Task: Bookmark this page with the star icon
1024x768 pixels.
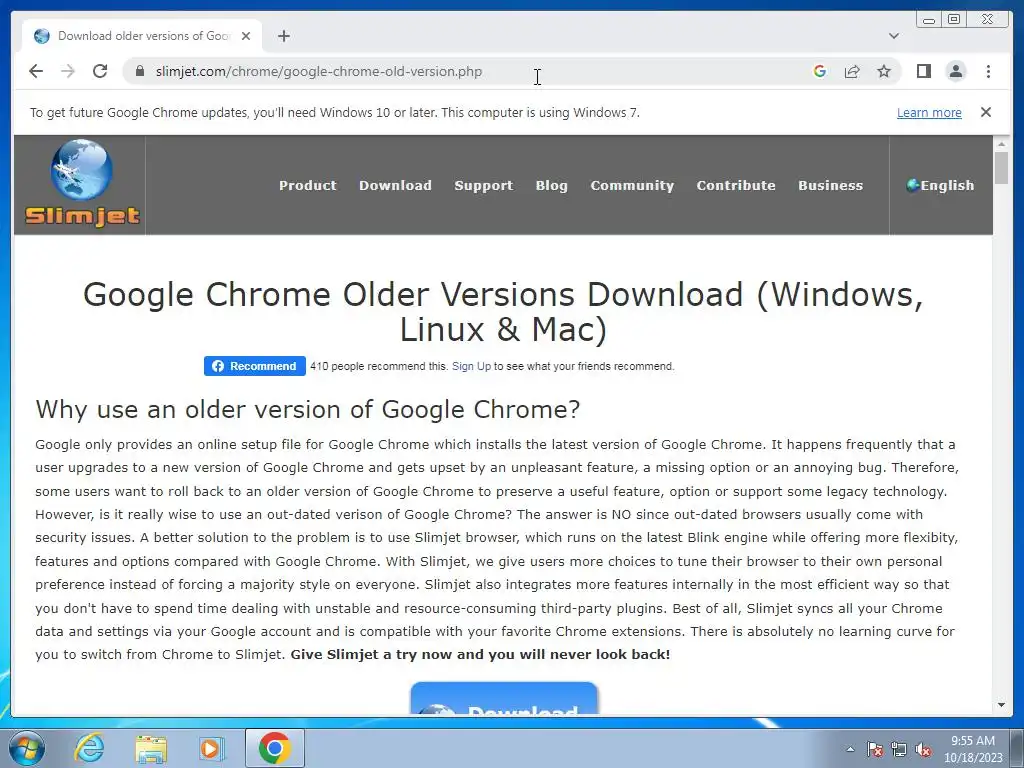Action: 884,71
